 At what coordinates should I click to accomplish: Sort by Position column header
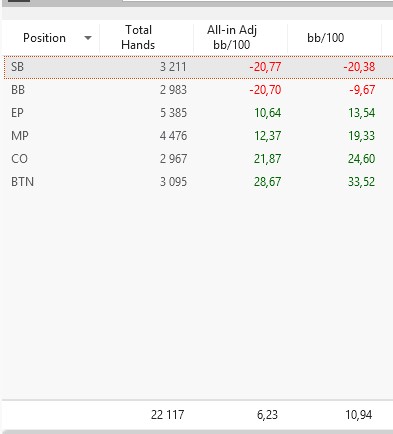coord(44,38)
